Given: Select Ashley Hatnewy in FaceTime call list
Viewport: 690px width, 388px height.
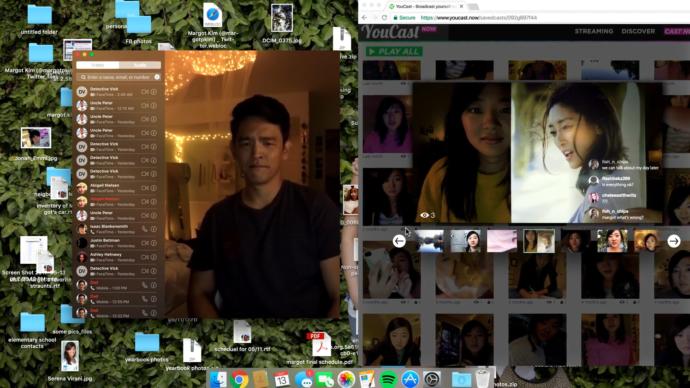Looking at the screenshot, I should pos(119,256).
